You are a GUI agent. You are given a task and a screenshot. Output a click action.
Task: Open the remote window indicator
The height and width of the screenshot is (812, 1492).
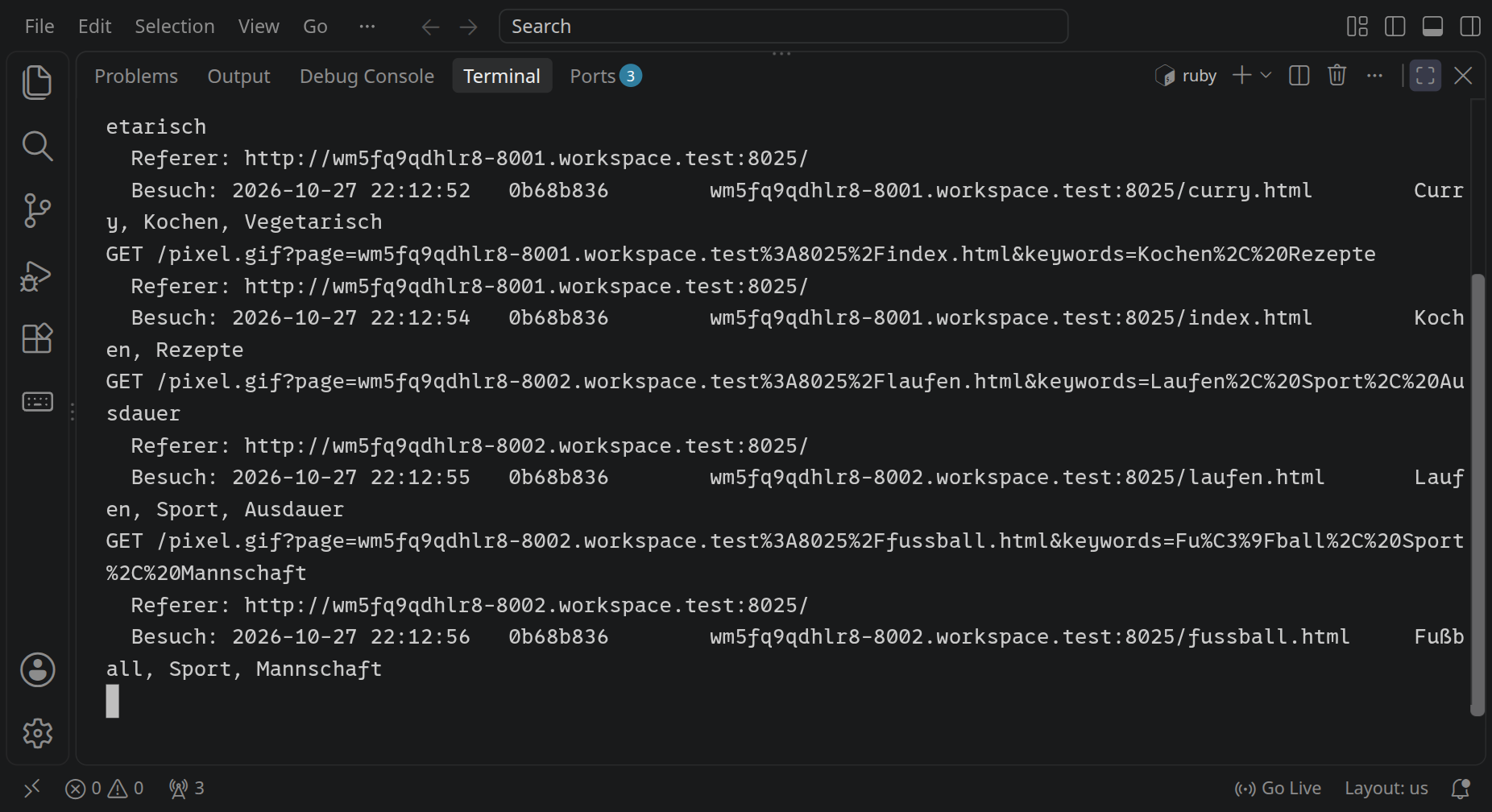(x=32, y=788)
